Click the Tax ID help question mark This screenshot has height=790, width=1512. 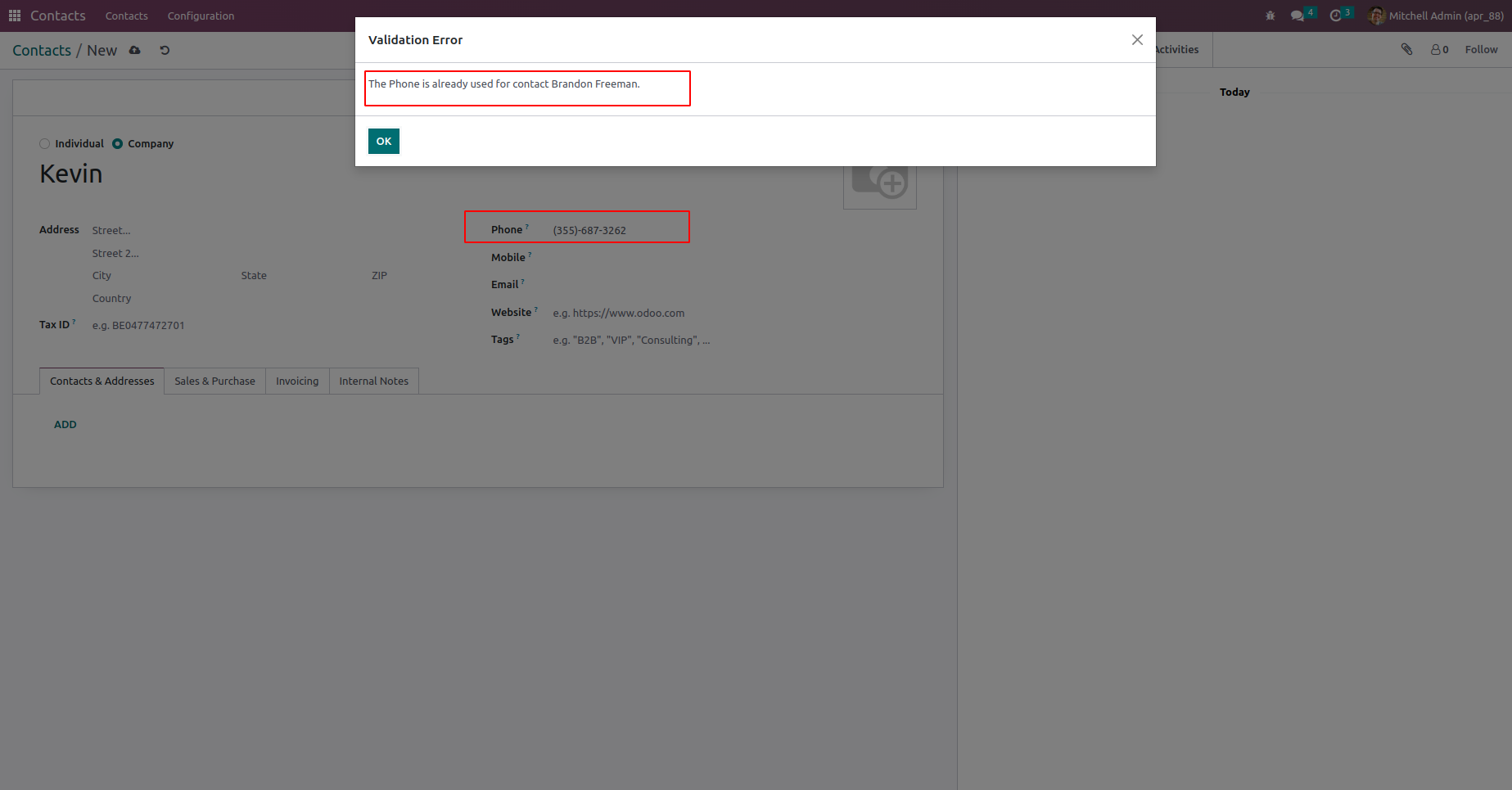(x=74, y=322)
